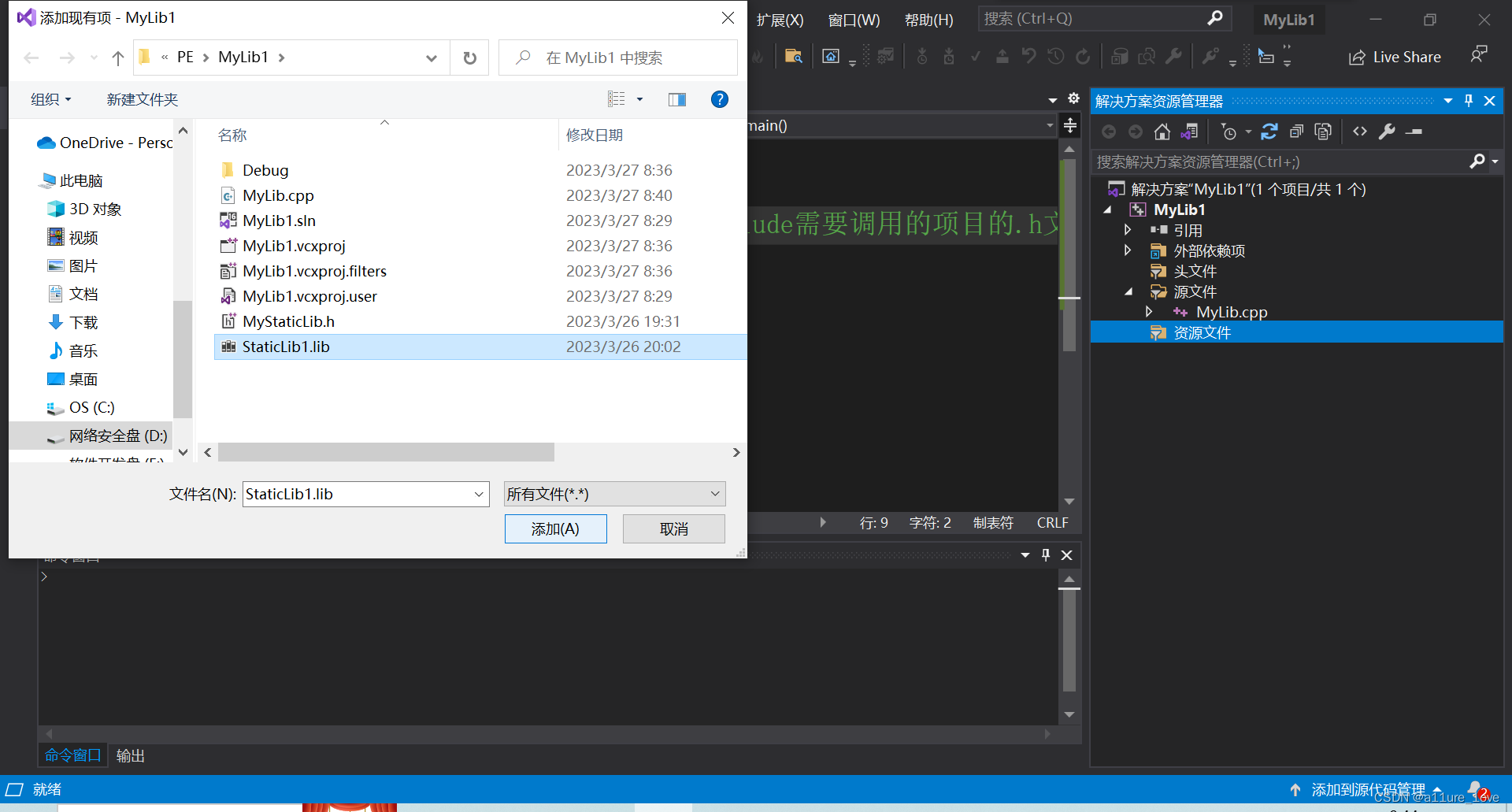Click Collapse All icon in Solution Explorer
This screenshot has height=812, width=1512.
[1296, 132]
